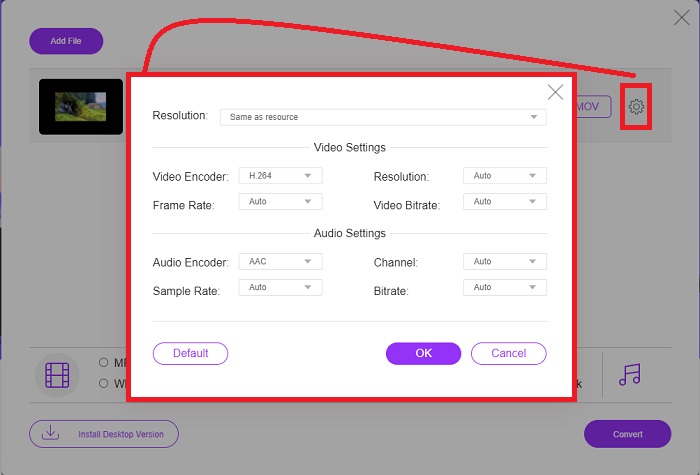The image size is (700, 475).
Task: Click the Default button
Action: pyautogui.click(x=190, y=353)
